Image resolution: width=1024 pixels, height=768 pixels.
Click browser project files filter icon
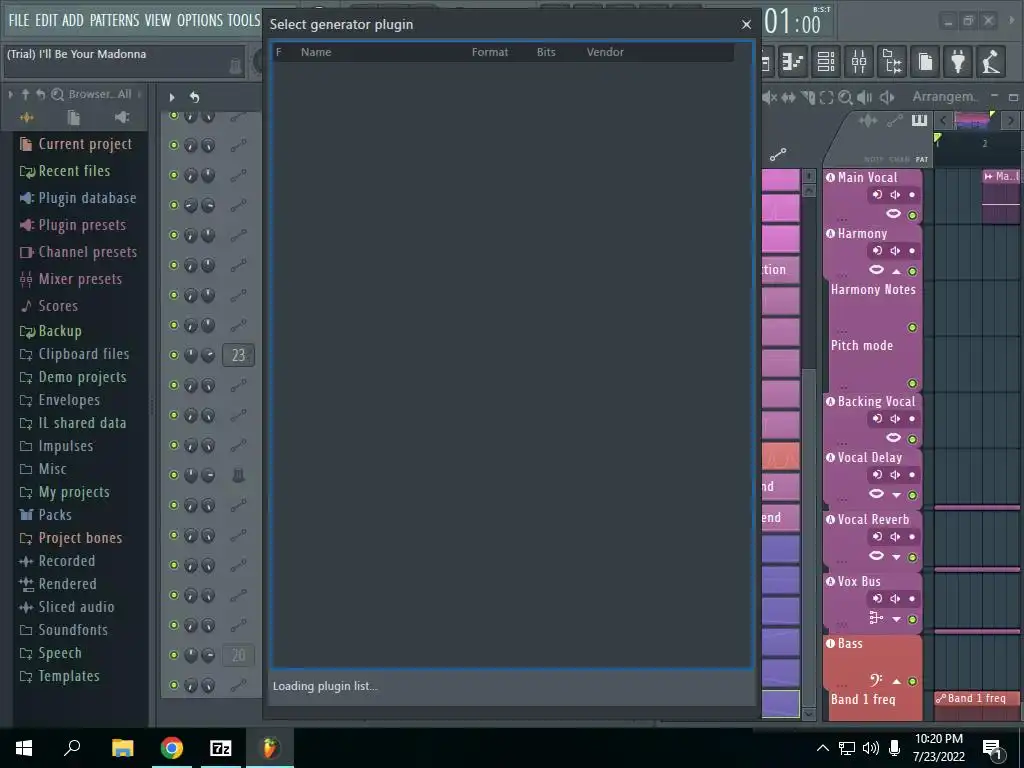(74, 118)
